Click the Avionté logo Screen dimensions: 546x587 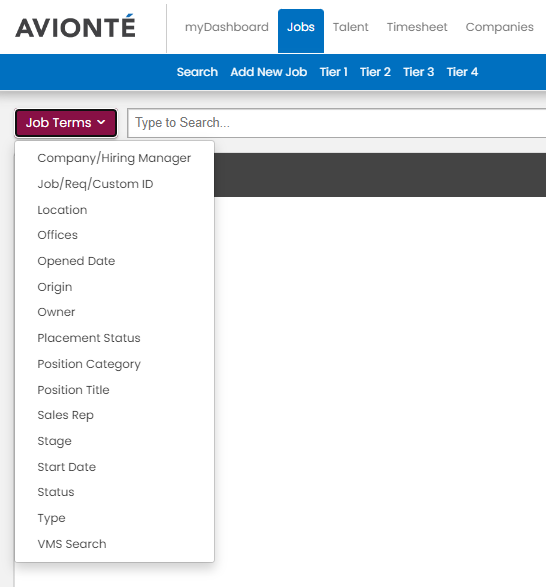click(75, 27)
